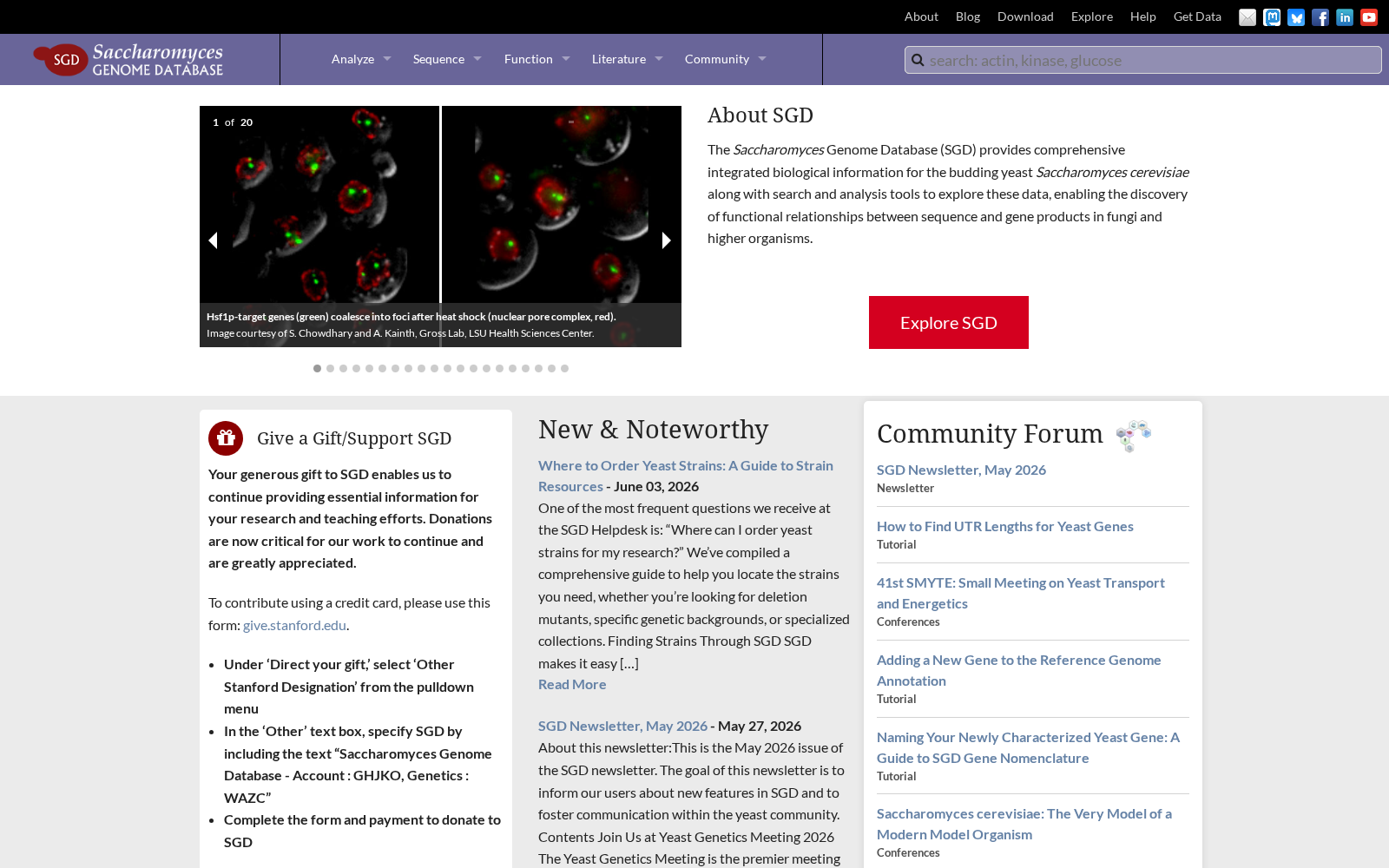Screen dimensions: 1389x868
Task: Expand the Community menu
Action: pos(725,59)
